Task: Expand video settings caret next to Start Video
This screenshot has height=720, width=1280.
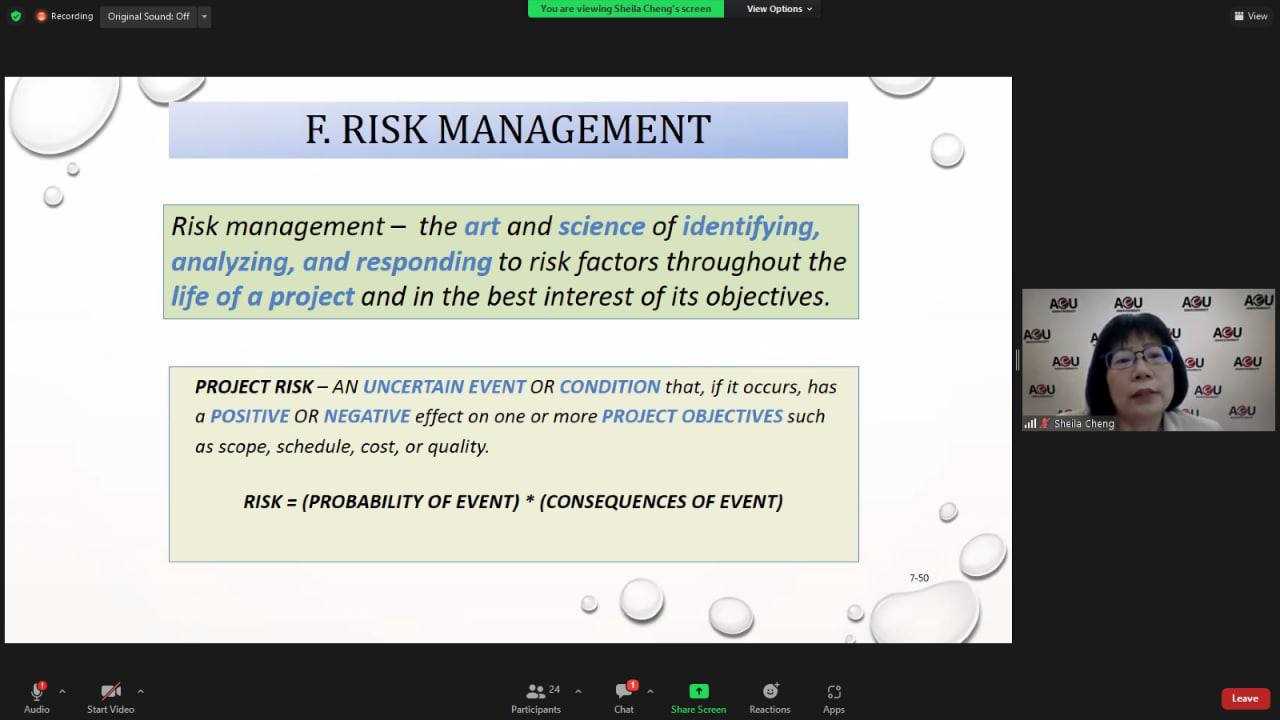Action: point(140,691)
